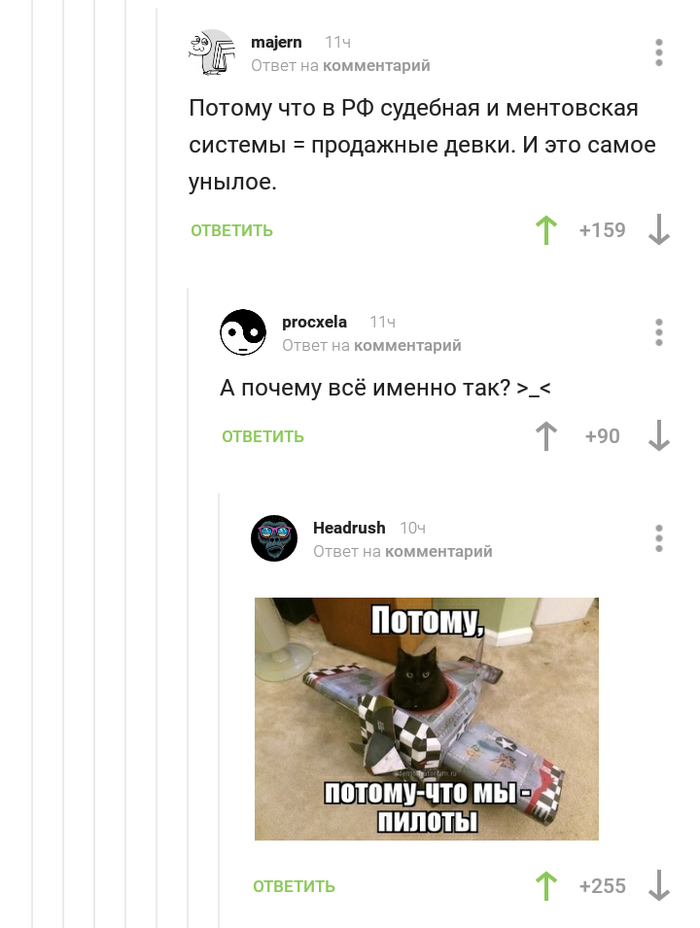Open procxela username link
Screen dimensions: 700x928
pyautogui.click(x=314, y=322)
